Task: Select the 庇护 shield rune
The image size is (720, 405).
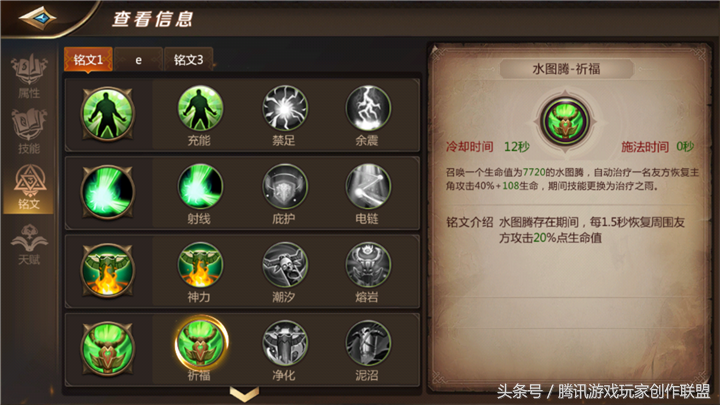Action: [x=285, y=187]
